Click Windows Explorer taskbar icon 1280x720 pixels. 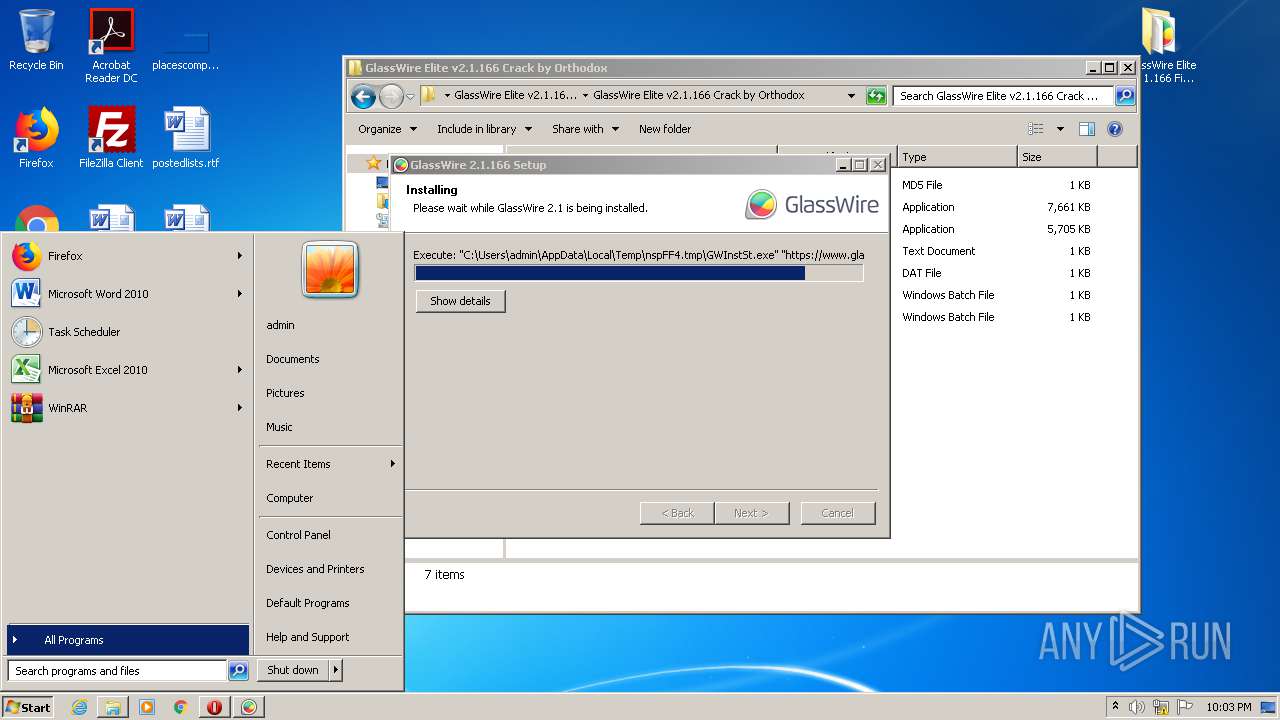tap(113, 707)
